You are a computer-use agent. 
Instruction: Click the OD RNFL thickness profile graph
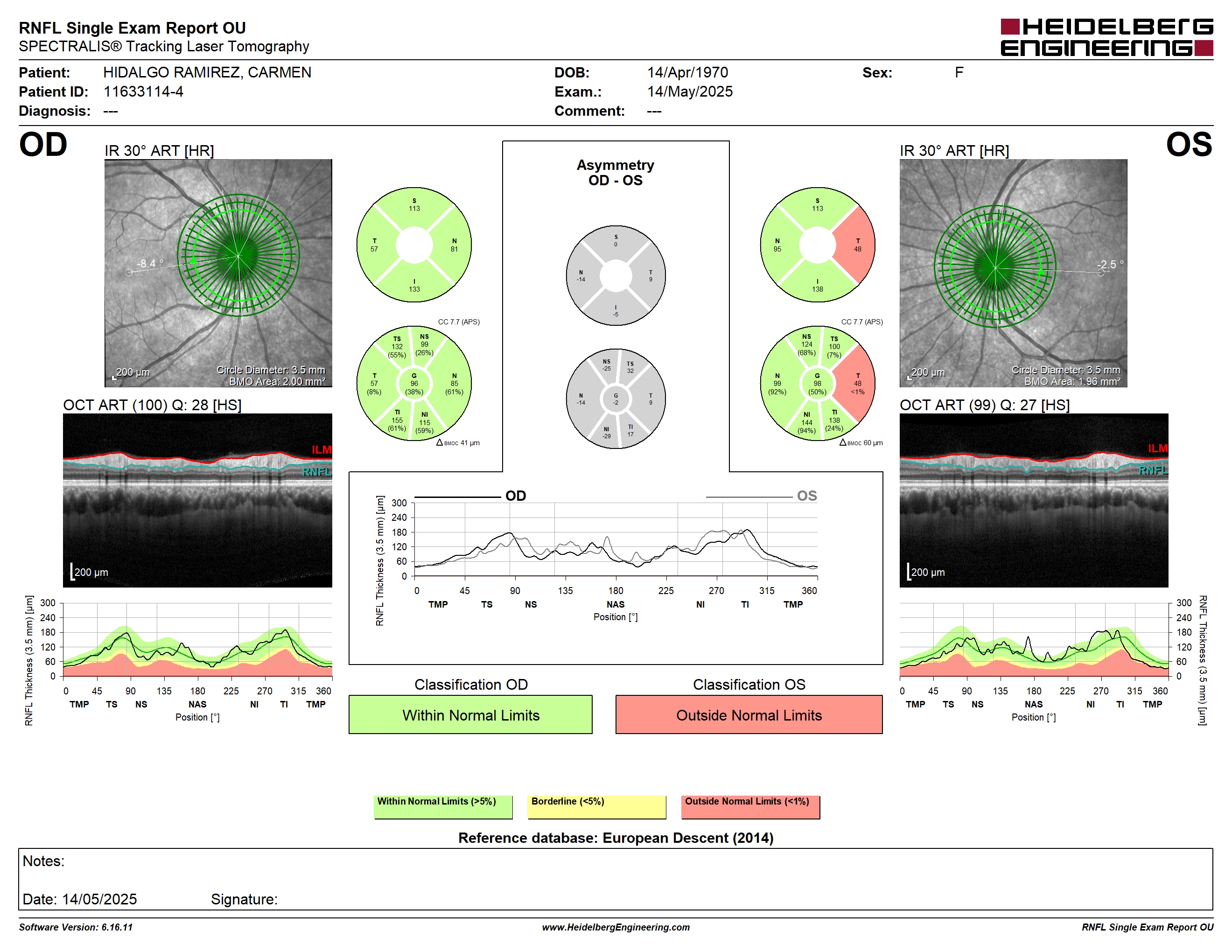[x=197, y=639]
